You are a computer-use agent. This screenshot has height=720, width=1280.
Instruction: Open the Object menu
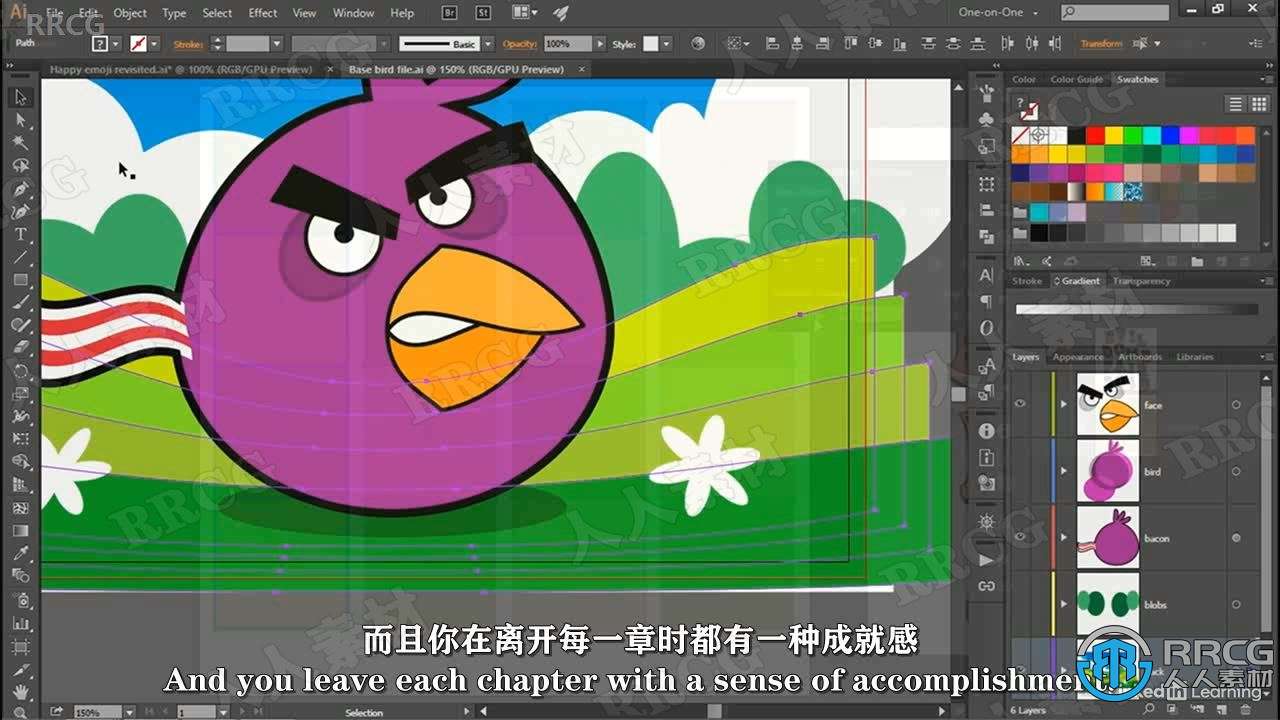coord(130,13)
